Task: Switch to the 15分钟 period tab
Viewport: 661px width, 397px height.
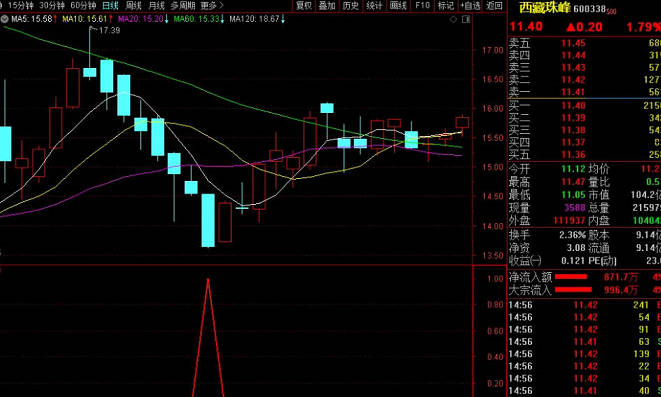Action: click(21, 5)
